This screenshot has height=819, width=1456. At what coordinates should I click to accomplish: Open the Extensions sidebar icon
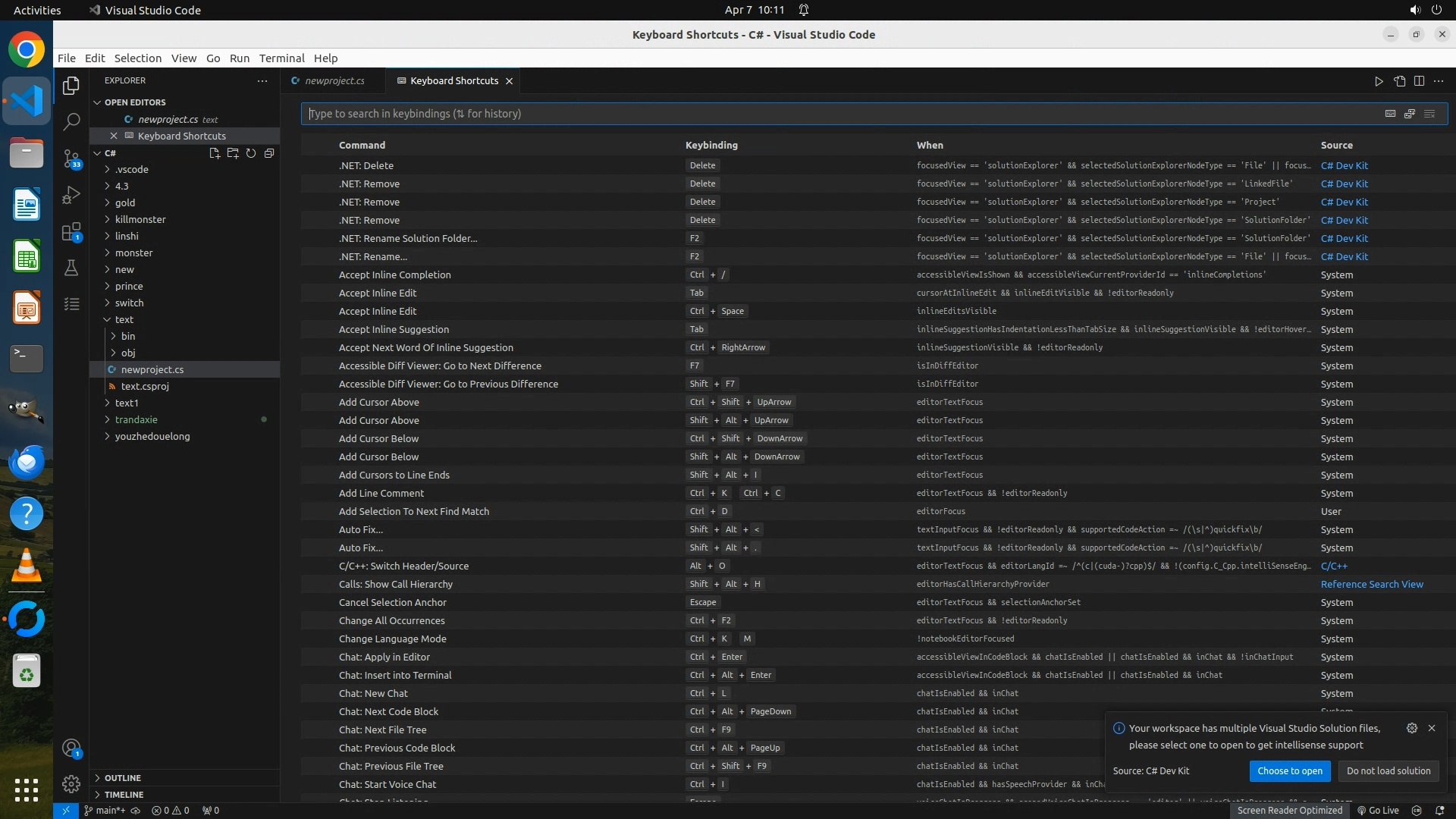(x=71, y=231)
